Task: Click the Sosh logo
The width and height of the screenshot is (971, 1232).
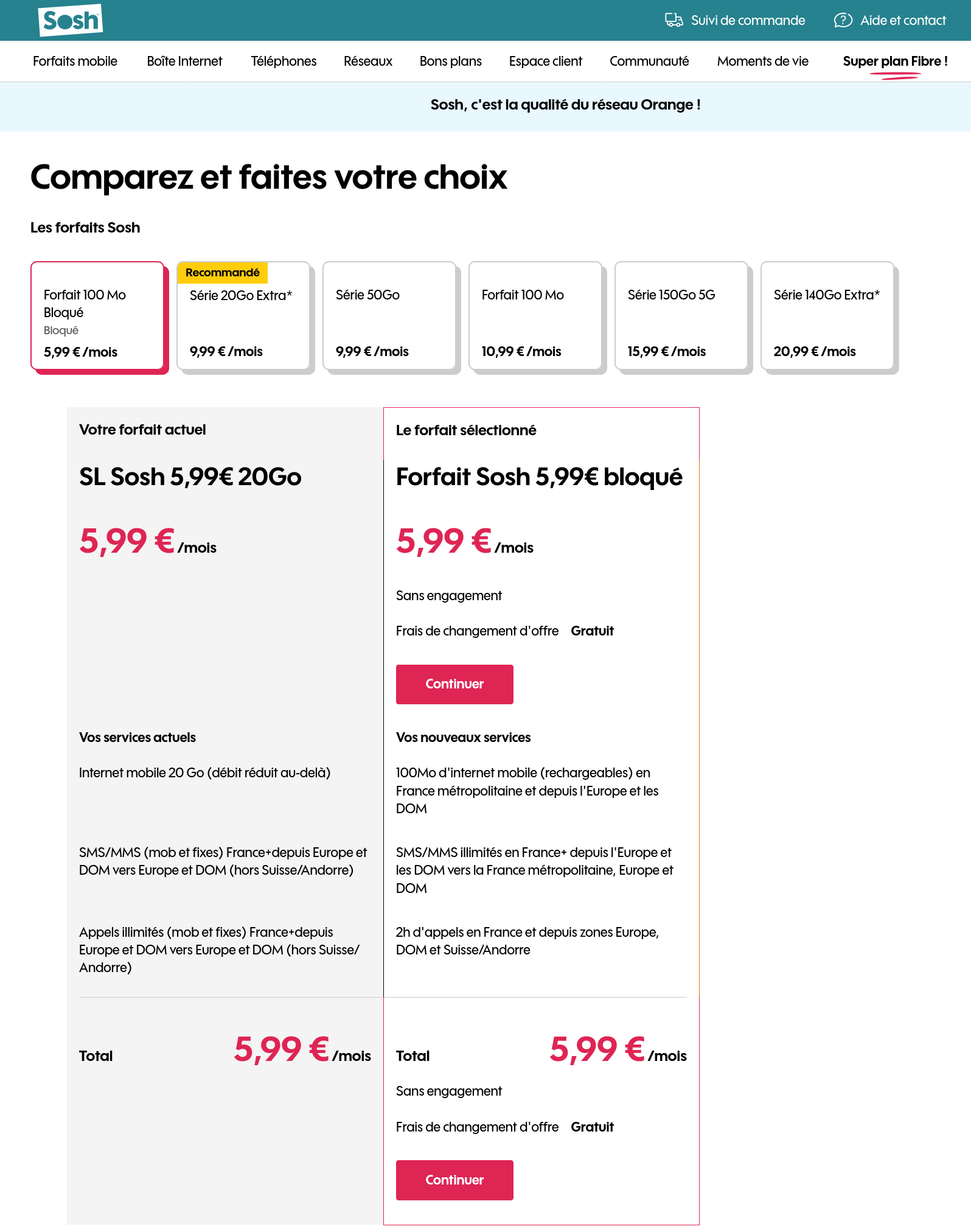Action: (x=70, y=20)
